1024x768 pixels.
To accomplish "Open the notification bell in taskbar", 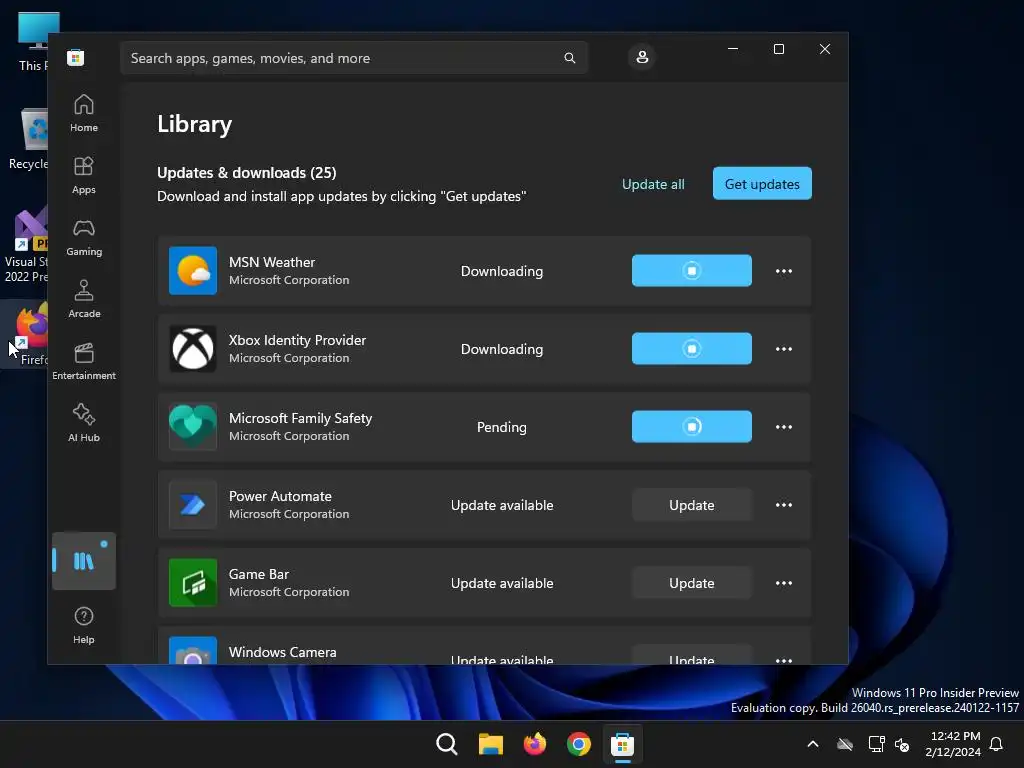I will tap(997, 744).
